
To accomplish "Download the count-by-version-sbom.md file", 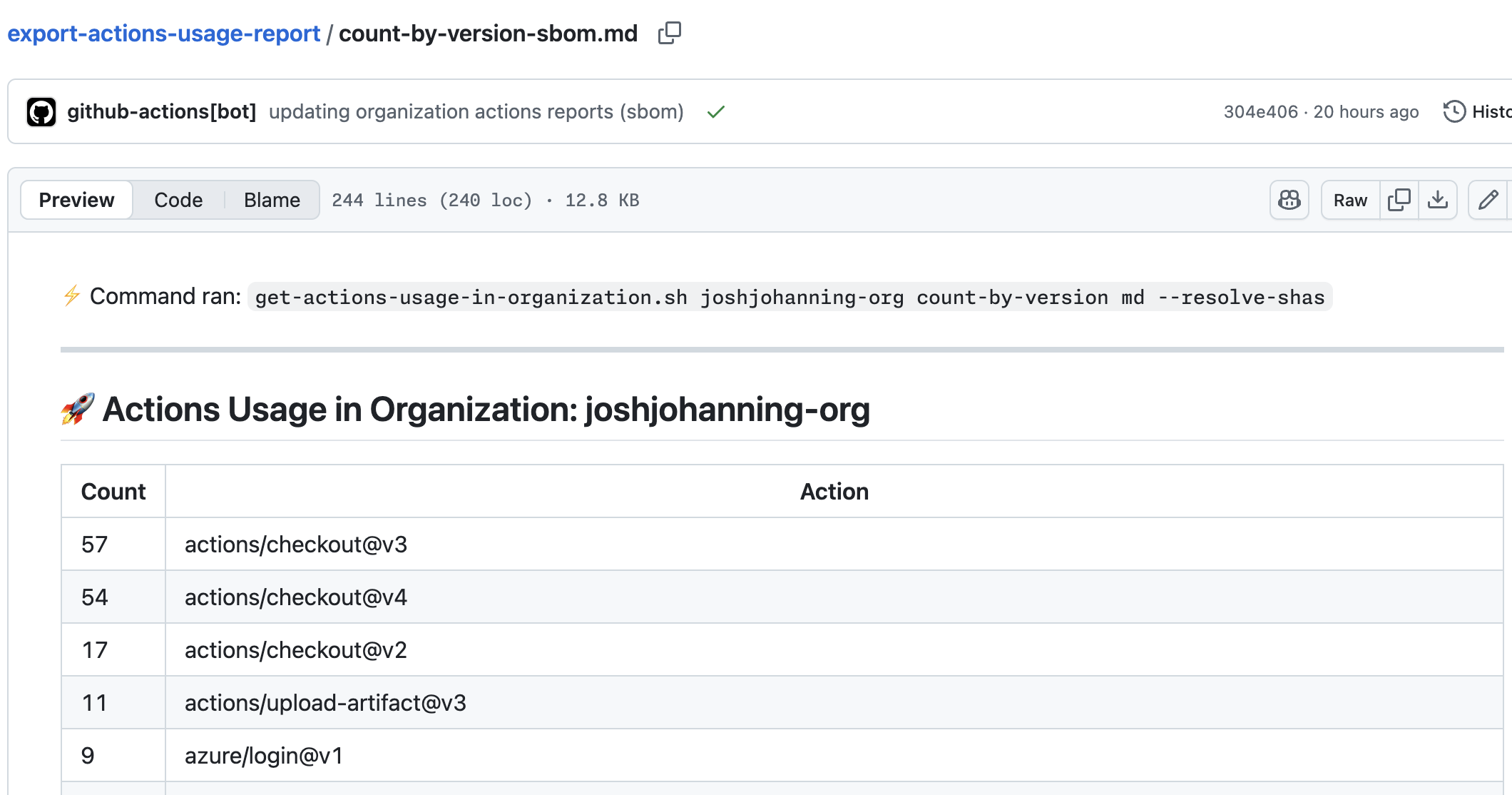I will tap(1439, 200).
